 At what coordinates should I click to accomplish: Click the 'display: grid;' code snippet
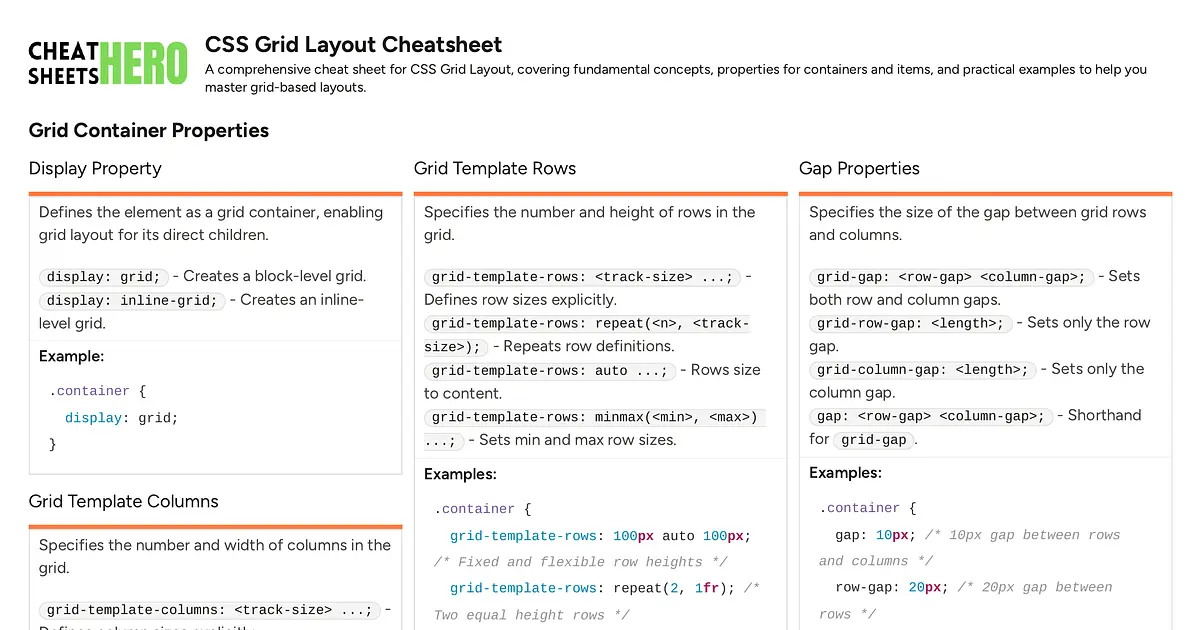[x=104, y=277]
